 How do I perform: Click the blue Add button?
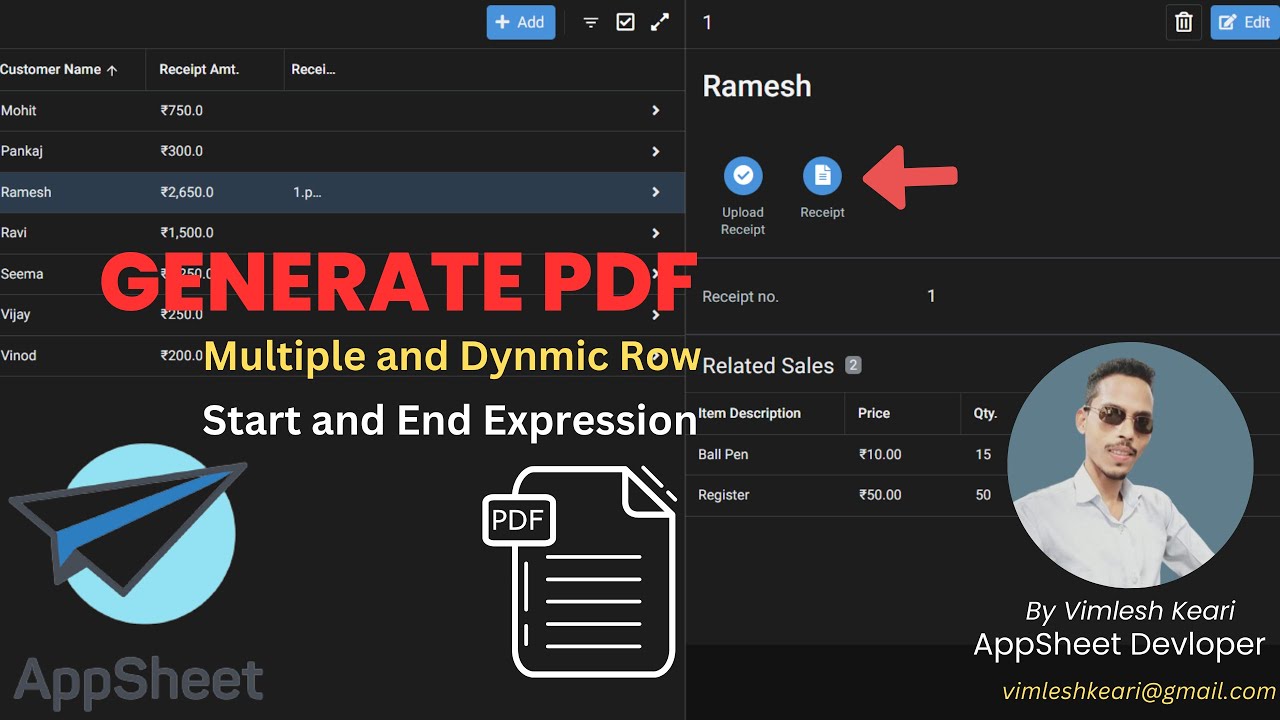521,22
